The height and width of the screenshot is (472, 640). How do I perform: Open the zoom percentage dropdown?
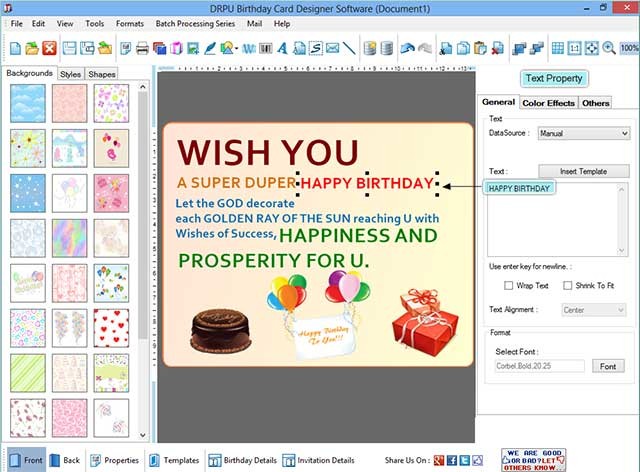click(x=629, y=48)
